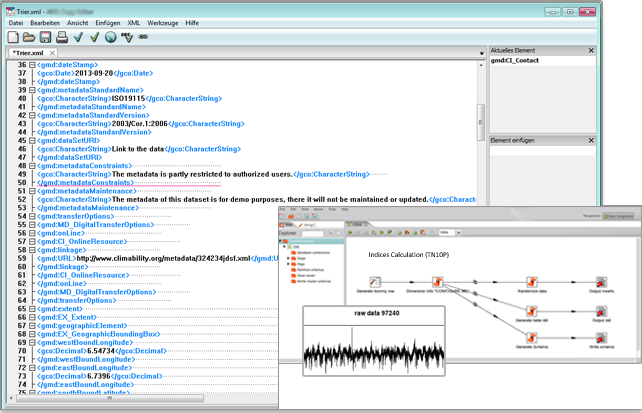Collapse the gmd:dateStamp node on line 36
The height and width of the screenshot is (413, 642).
click(32, 65)
